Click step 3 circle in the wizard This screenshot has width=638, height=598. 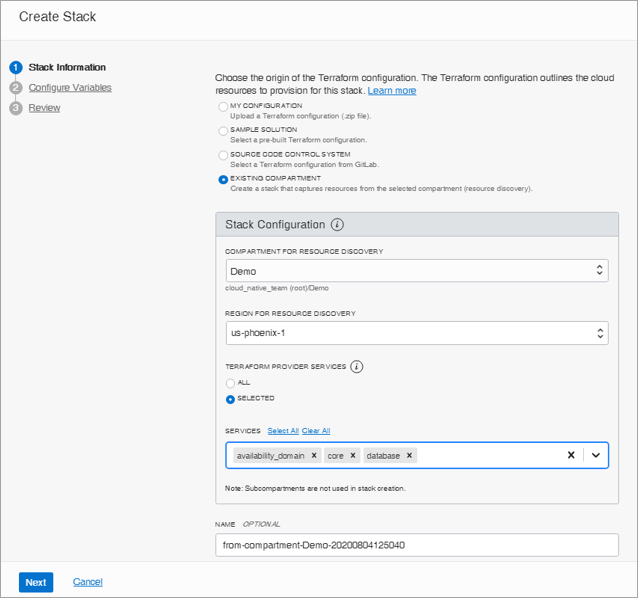(x=16, y=108)
